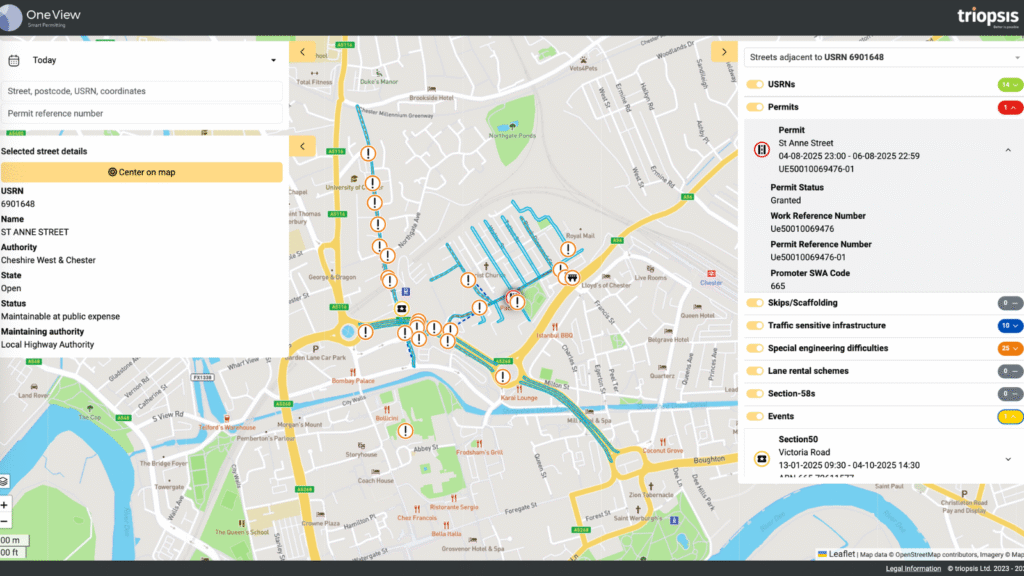
Task: Collapse the search panel with left arrow
Action: 302,52
